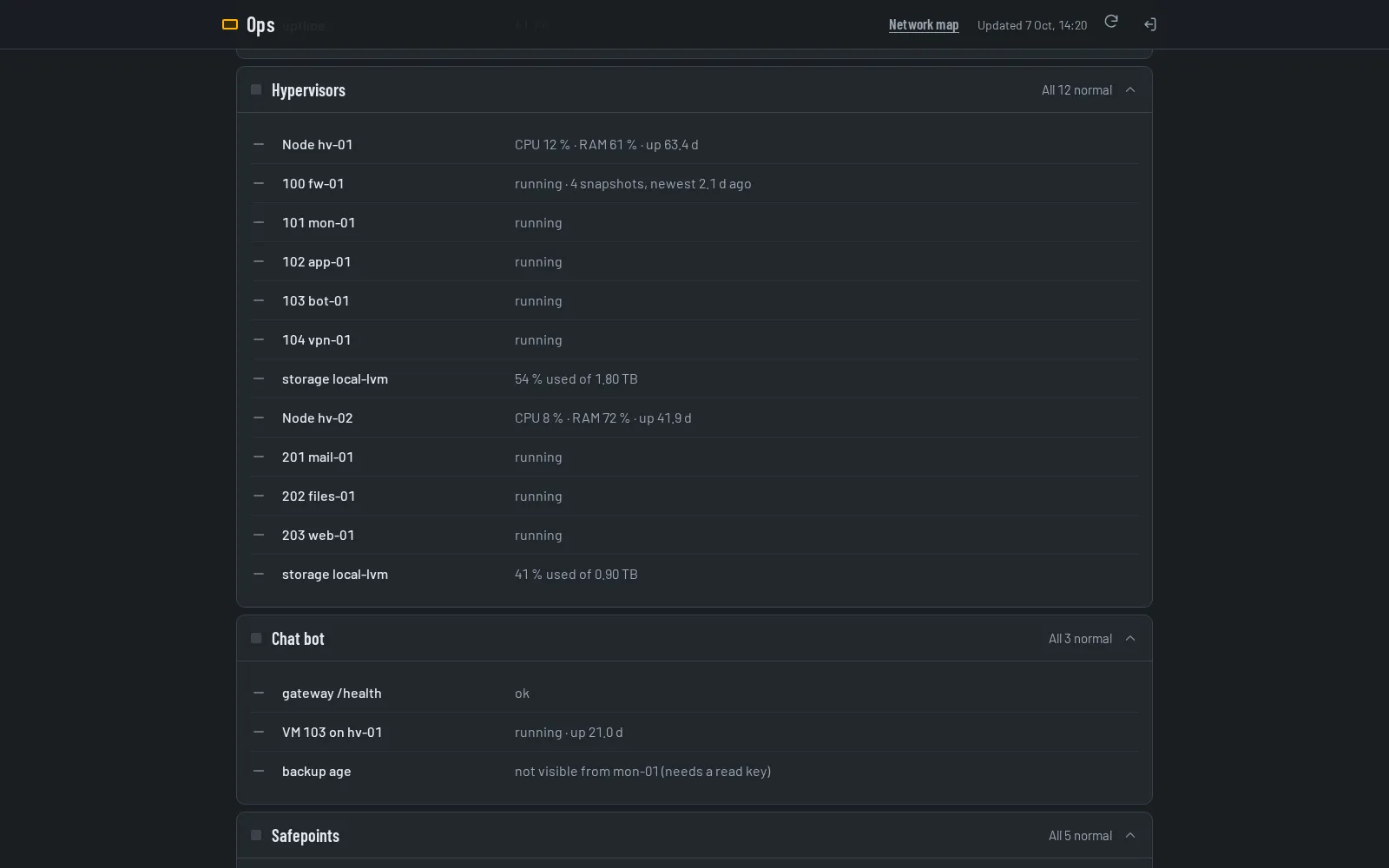The height and width of the screenshot is (868, 1389).
Task: Select the backup age row
Action: click(x=694, y=771)
